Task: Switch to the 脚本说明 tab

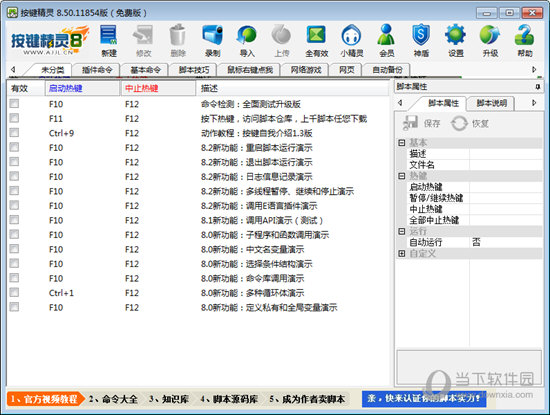Action: (491, 103)
